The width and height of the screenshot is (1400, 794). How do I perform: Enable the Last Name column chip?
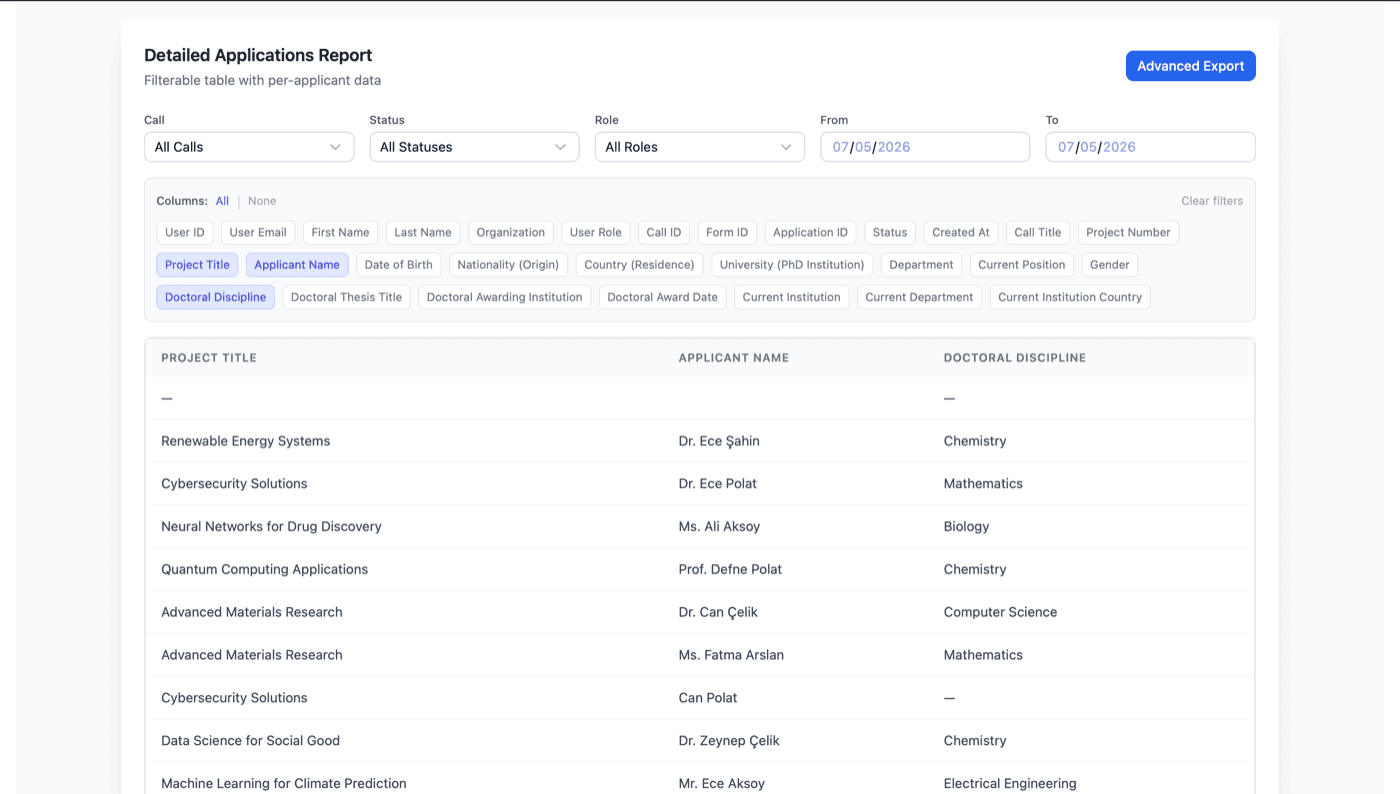[x=423, y=232]
